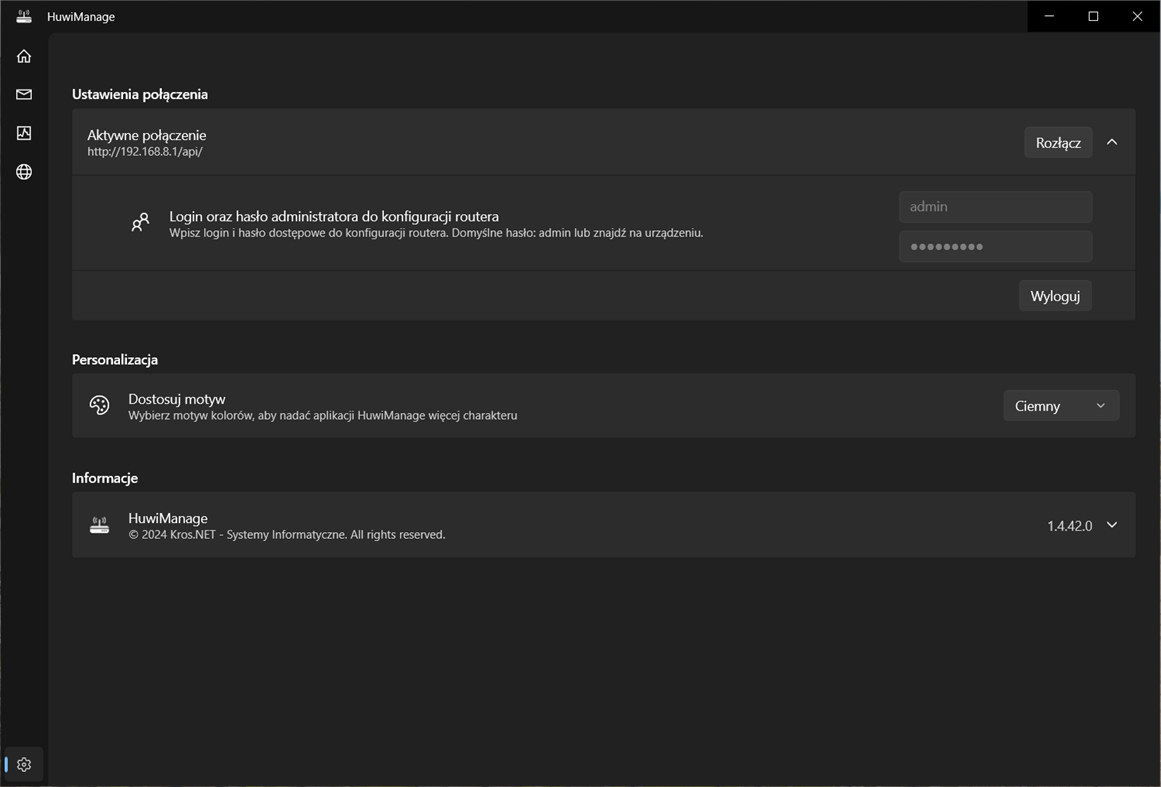Expand the HuwiManage version info chevron
Image resolution: width=1161 pixels, height=787 pixels.
[x=1111, y=524]
